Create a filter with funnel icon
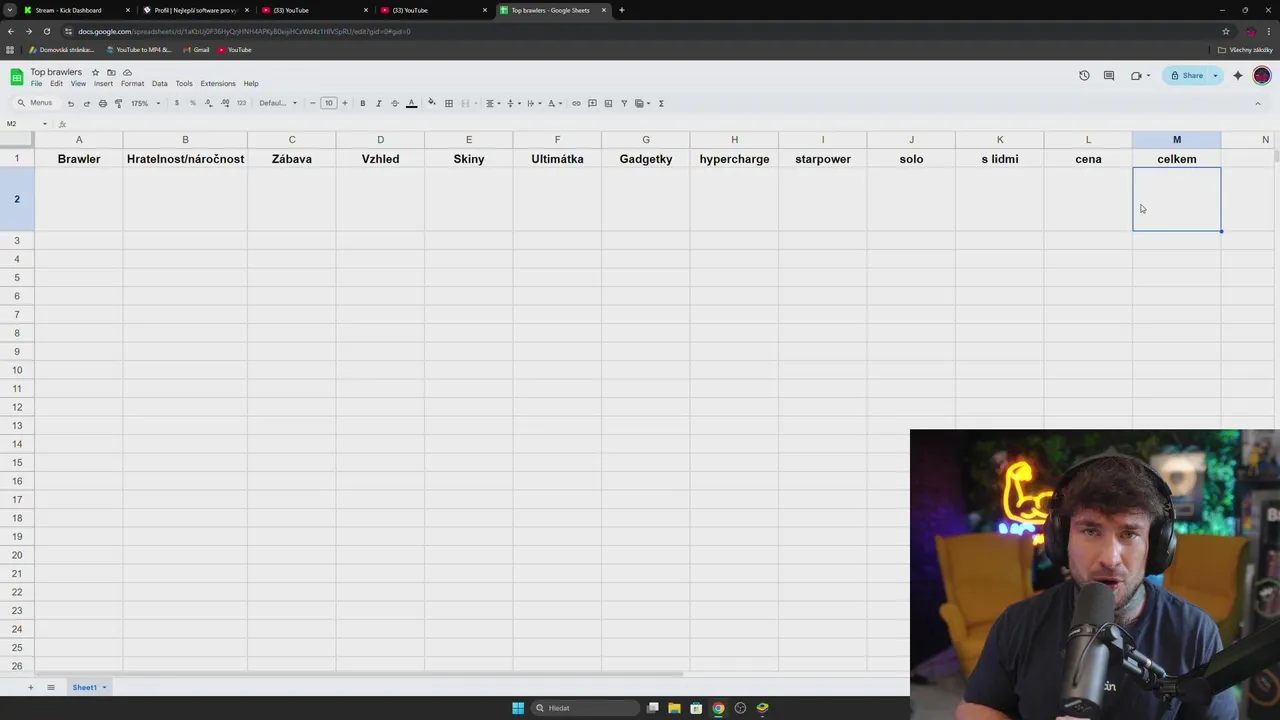1280x720 pixels. 624,103
